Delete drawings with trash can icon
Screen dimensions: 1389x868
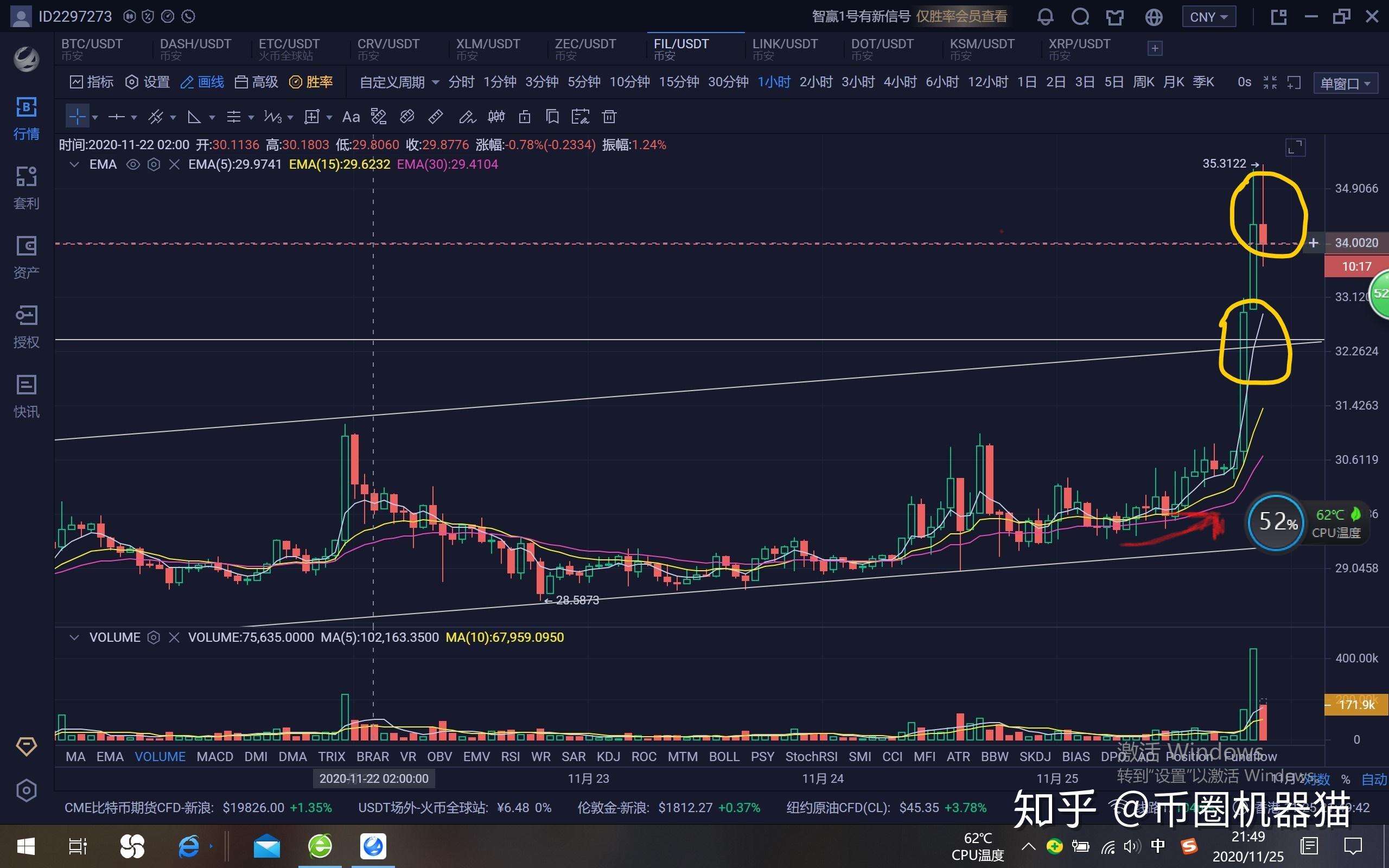point(609,117)
